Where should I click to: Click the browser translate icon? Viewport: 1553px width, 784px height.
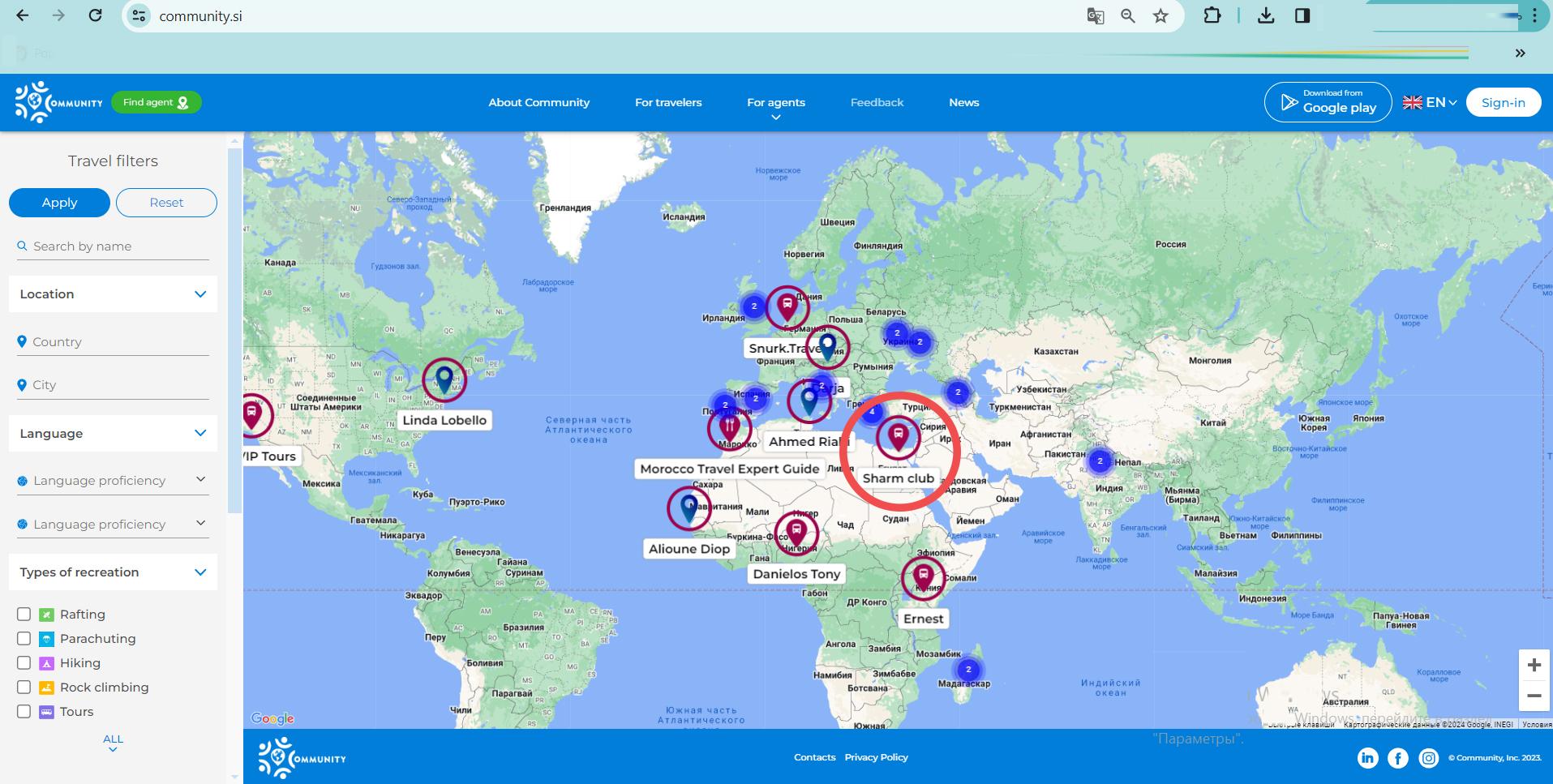[x=1096, y=15]
